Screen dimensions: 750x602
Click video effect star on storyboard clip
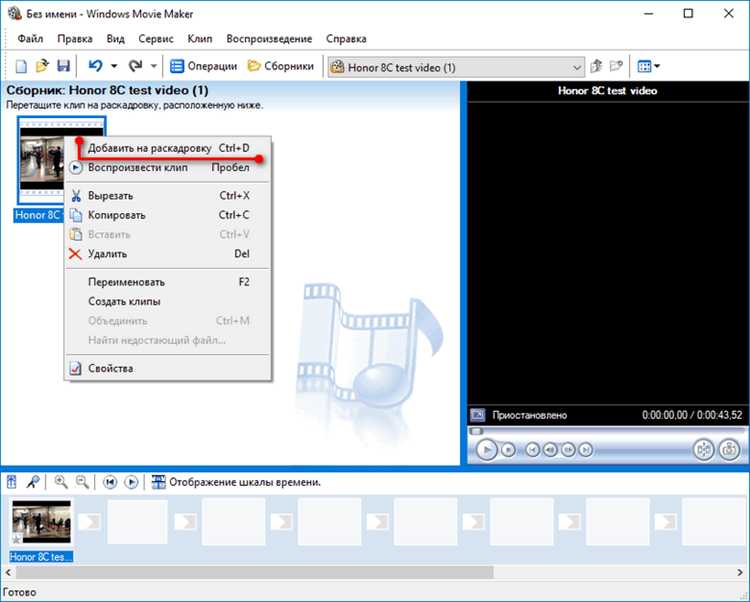point(17,539)
